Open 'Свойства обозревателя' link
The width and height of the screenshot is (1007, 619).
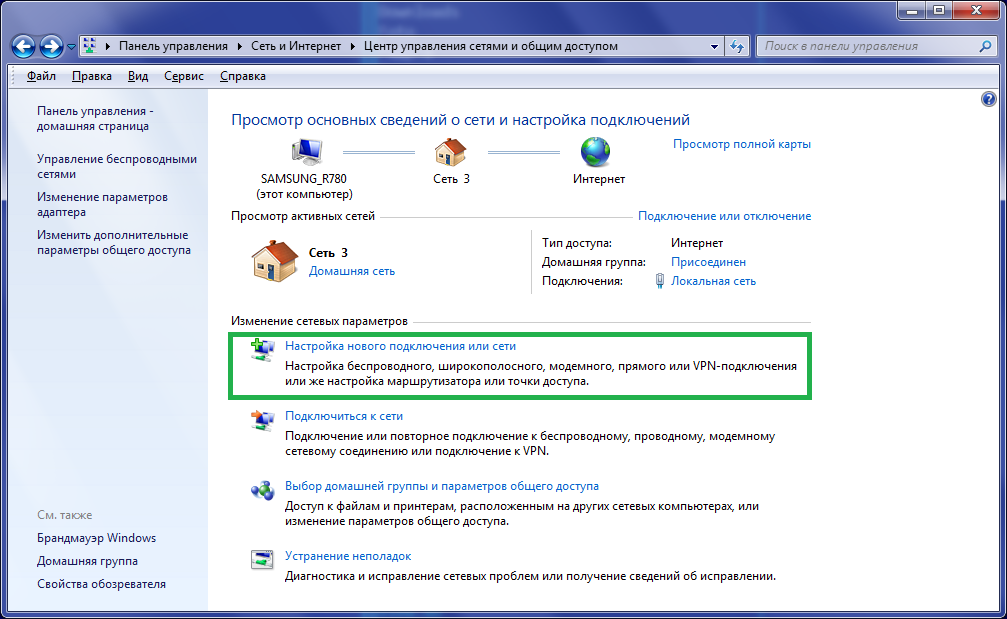pyautogui.click(x=101, y=584)
